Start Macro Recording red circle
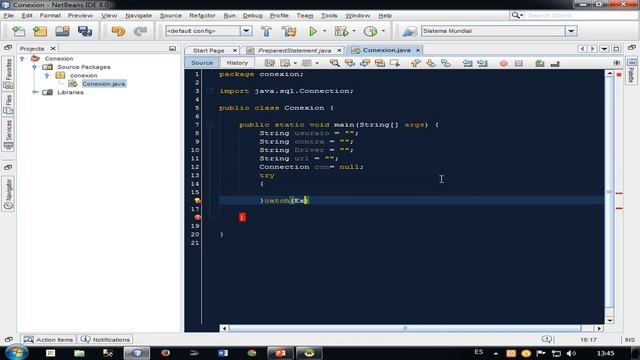 [504, 63]
